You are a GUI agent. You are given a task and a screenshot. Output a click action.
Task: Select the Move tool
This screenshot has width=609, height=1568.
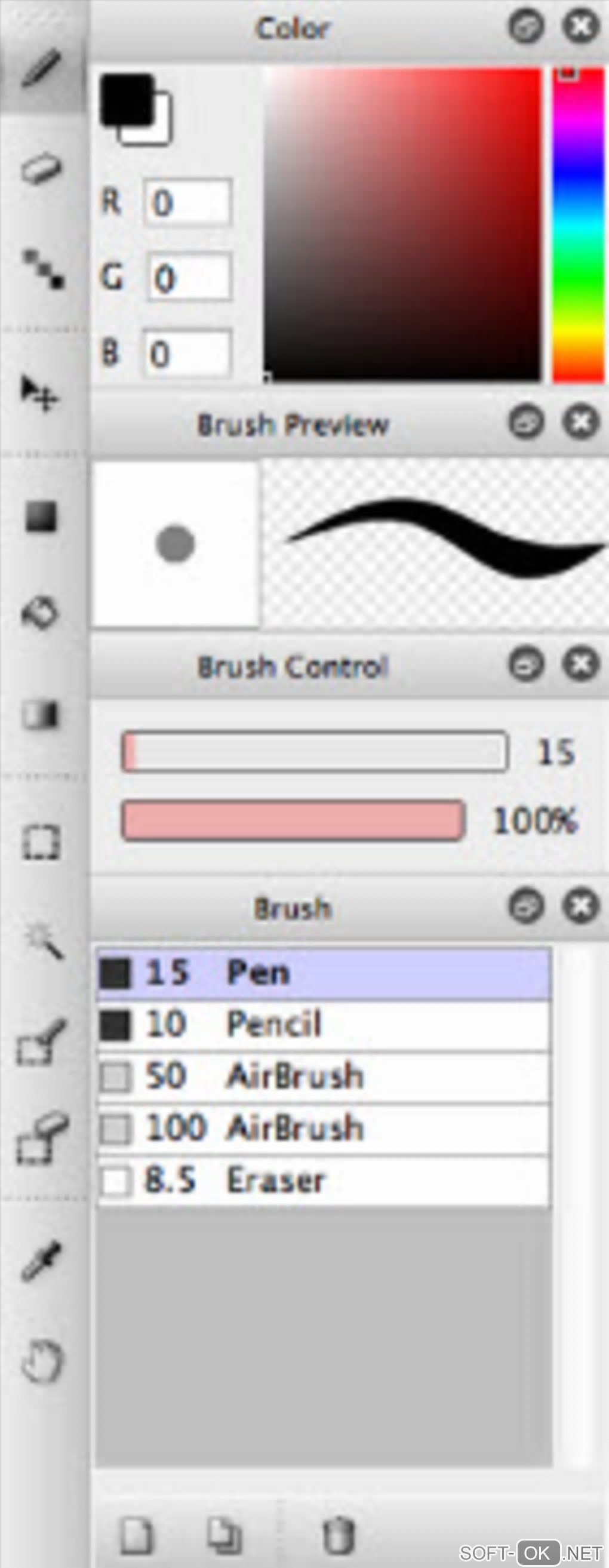[x=40, y=394]
